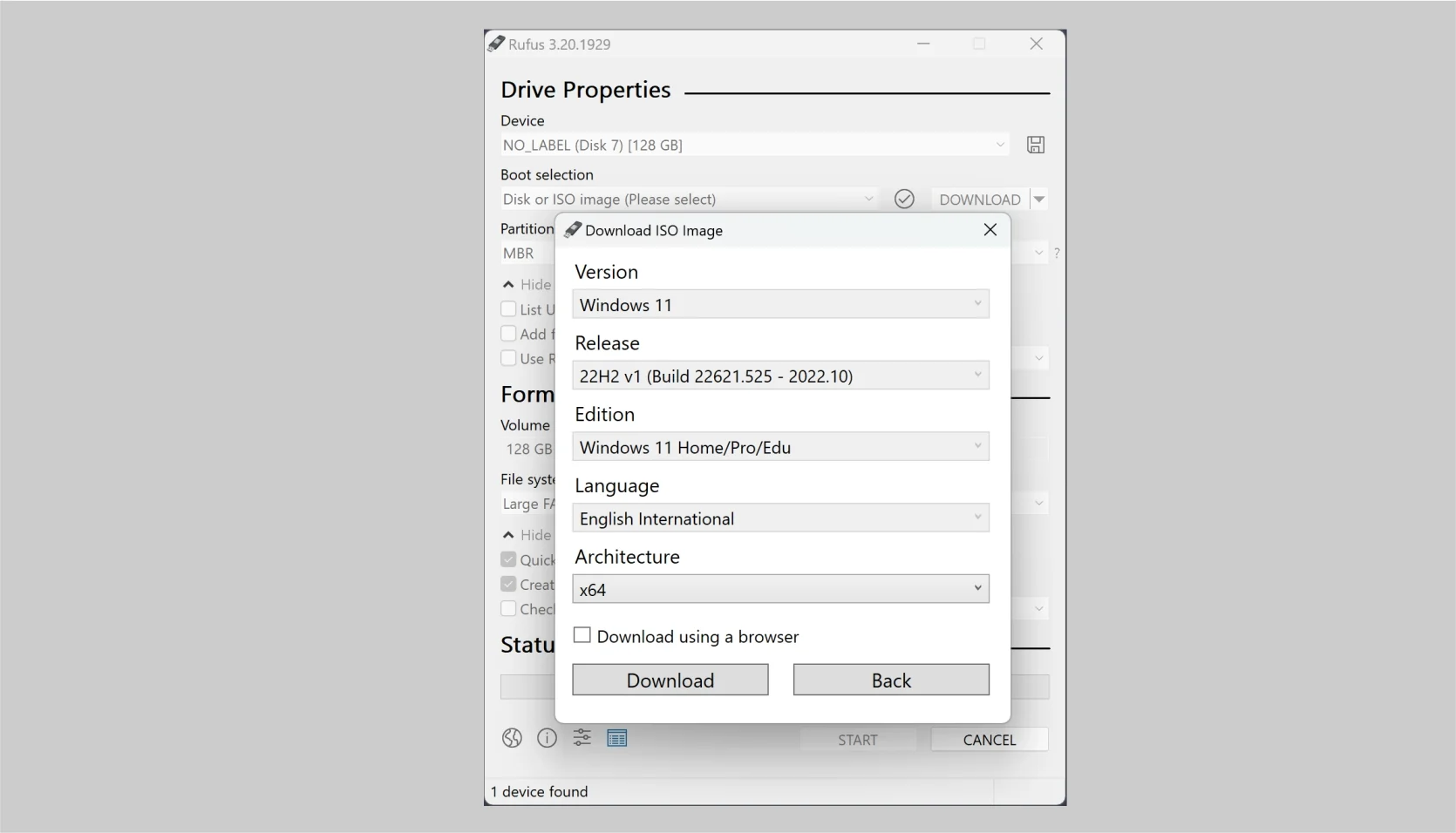This screenshot has height=833, width=1456.
Task: Click the DOWNLOAD button in Rufus window
Action: (x=980, y=200)
